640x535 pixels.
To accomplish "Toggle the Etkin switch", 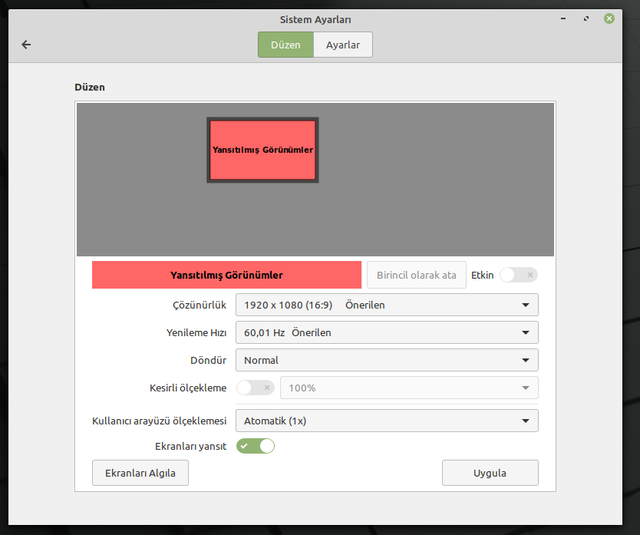I will click(518, 275).
